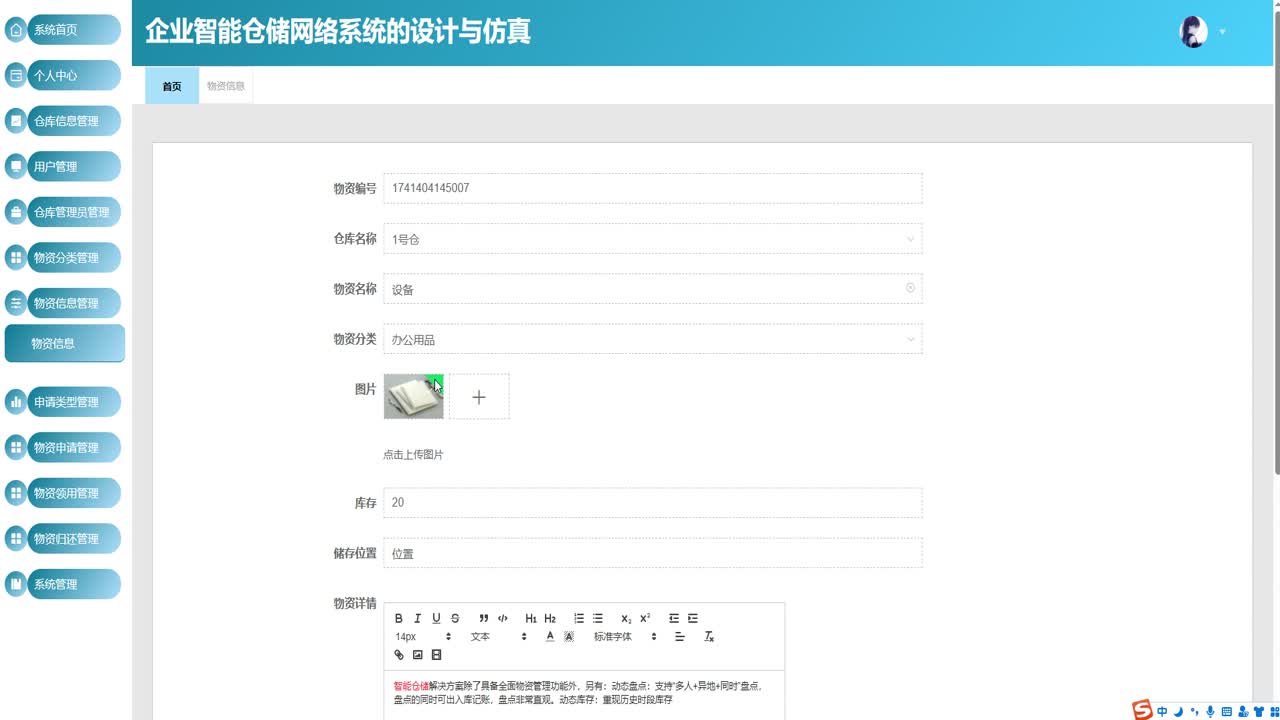Insert an image in the editor
The height and width of the screenshot is (720, 1280).
pyautogui.click(x=418, y=655)
